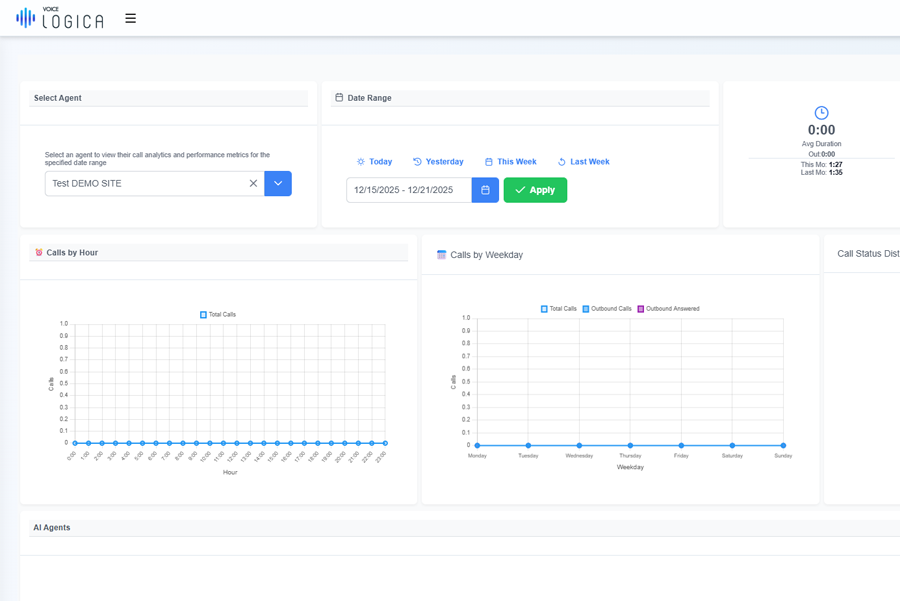Toggle Total Calls legend in weekday chart
Screen dimensions: 900x601
point(559,309)
